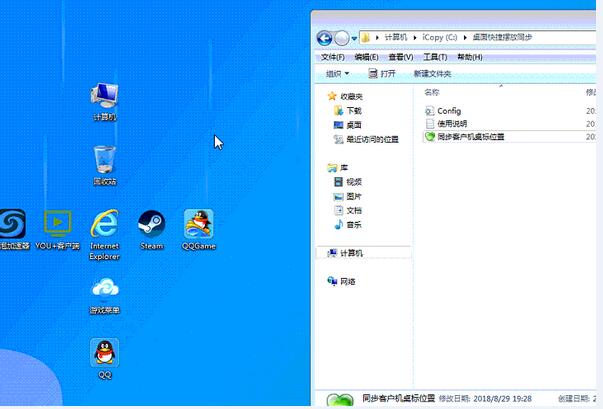Screen dimensions: 603x409
Task: Click green heart icon of 同步客户机桌标位置
Action: 430,136
